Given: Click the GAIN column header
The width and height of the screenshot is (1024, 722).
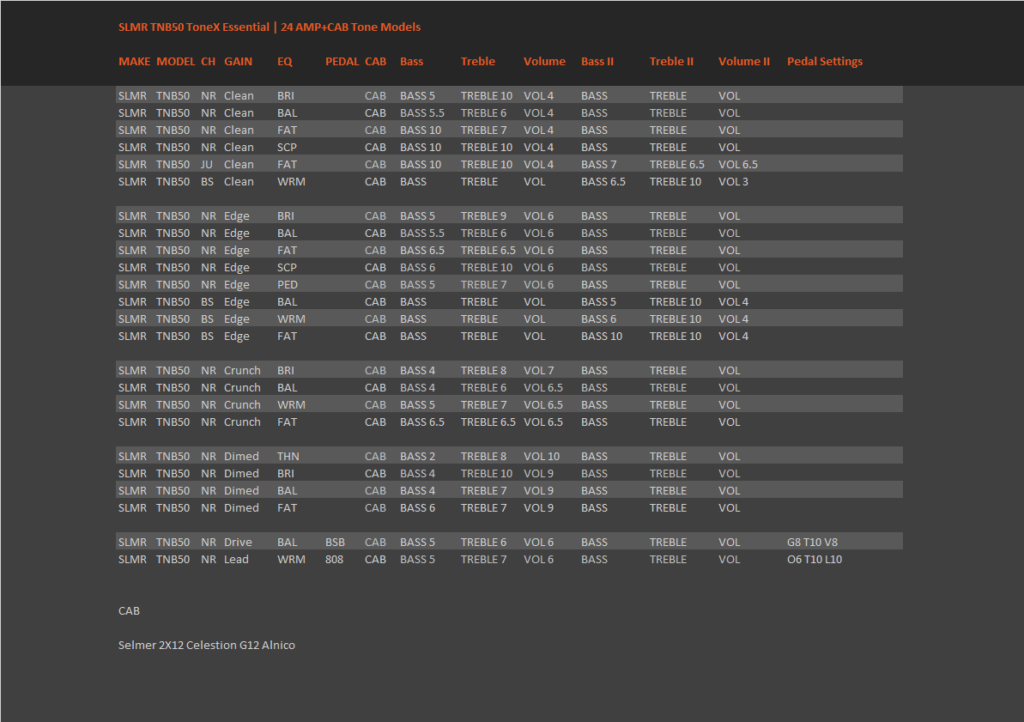Looking at the screenshot, I should tap(238, 61).
